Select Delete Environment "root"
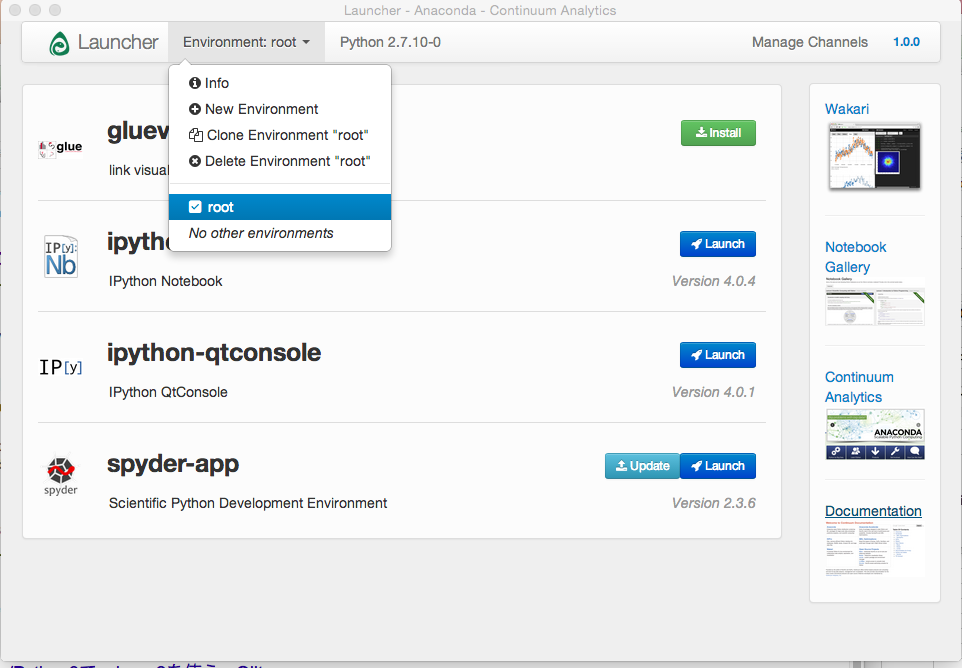This screenshot has width=962, height=668. tap(280, 161)
